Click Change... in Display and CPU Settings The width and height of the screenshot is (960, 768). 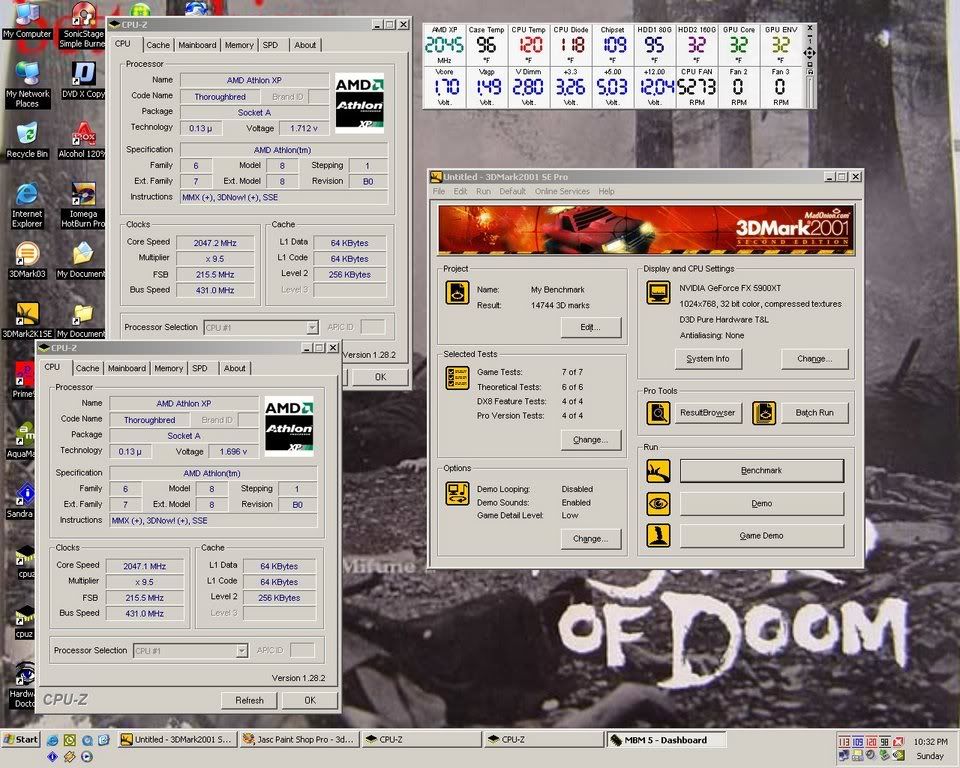pyautogui.click(x=814, y=359)
